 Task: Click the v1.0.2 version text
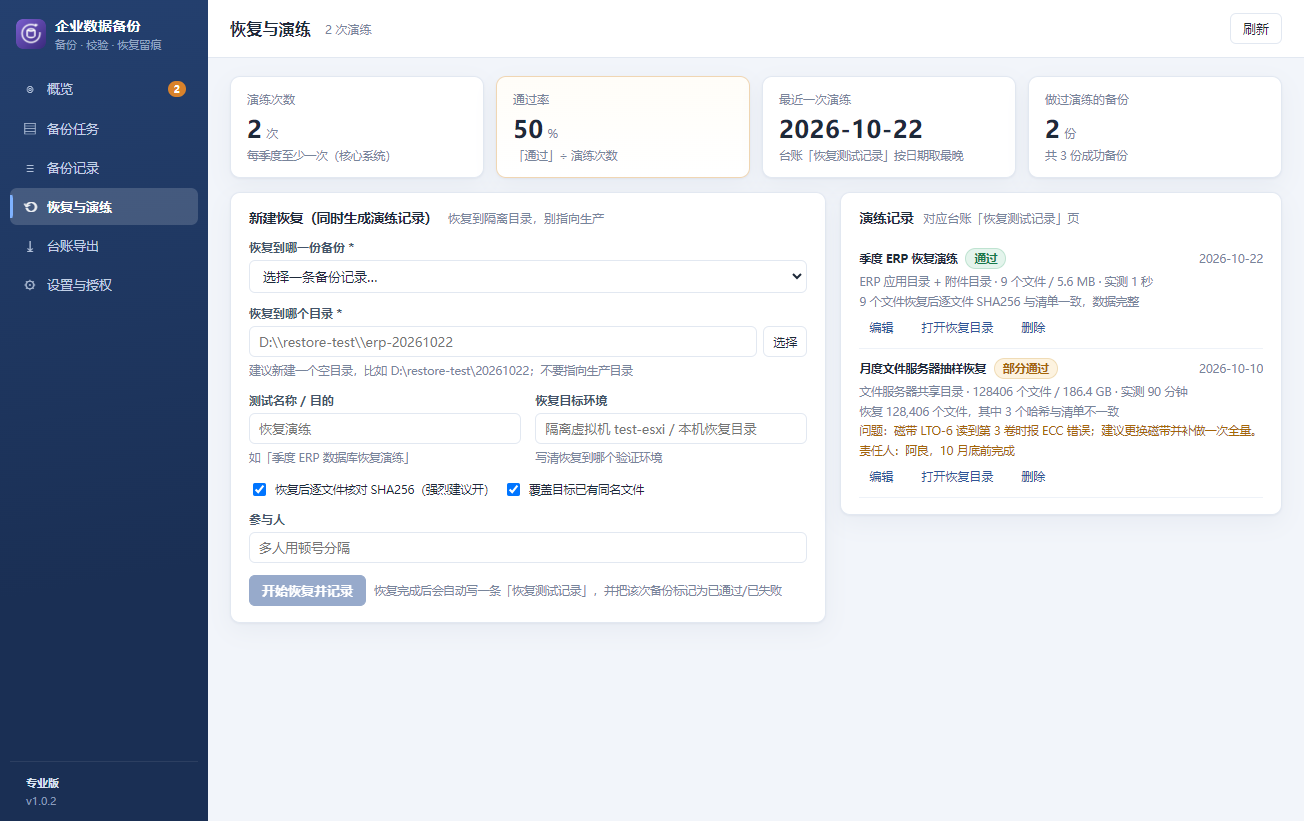[x=41, y=801]
